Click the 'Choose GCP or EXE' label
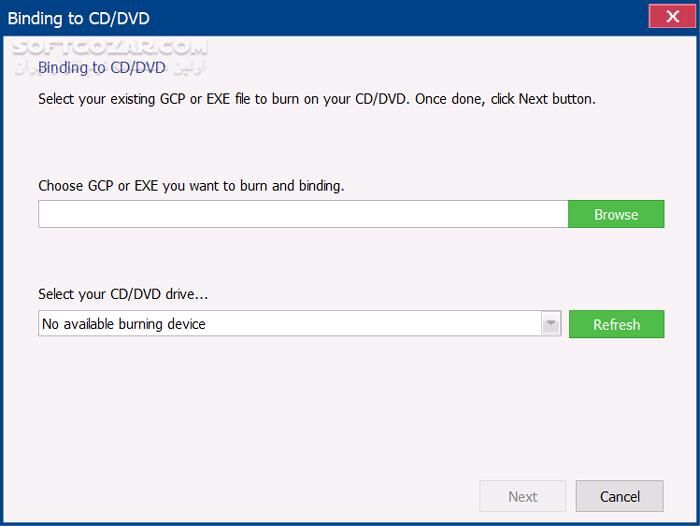Image resolution: width=700 pixels, height=526 pixels. [191, 185]
